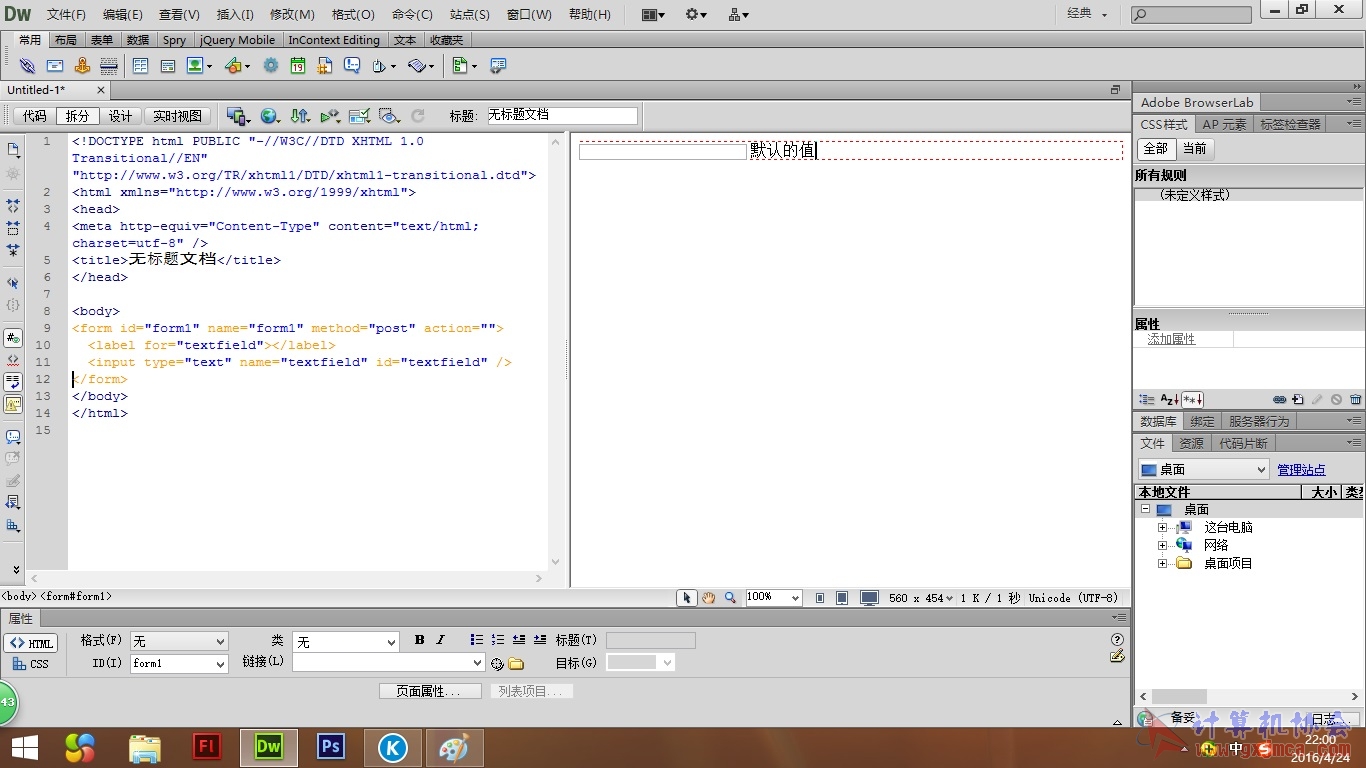Click the Select arrow tool in status bar
Image resolution: width=1366 pixels, height=768 pixels.
686,598
